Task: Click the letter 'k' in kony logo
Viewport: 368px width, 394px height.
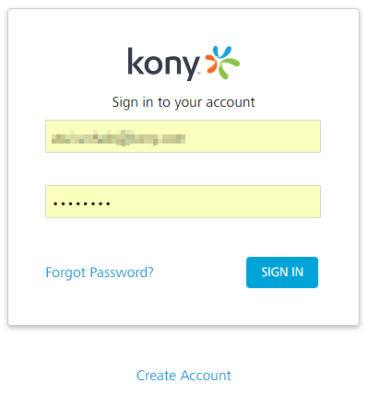Action: click(135, 61)
